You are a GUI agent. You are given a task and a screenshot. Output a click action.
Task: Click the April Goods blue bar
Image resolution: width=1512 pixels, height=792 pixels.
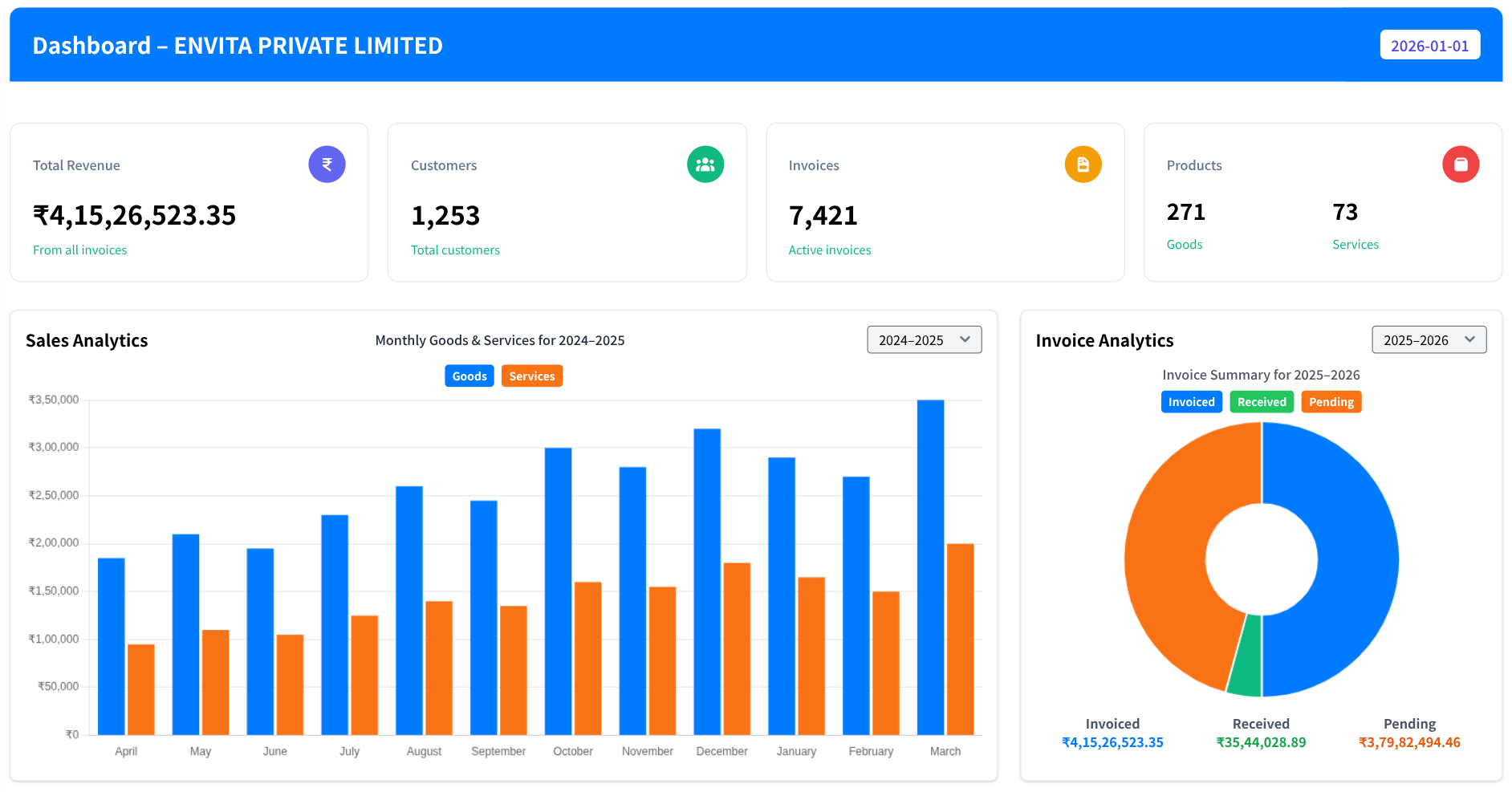coord(112,647)
